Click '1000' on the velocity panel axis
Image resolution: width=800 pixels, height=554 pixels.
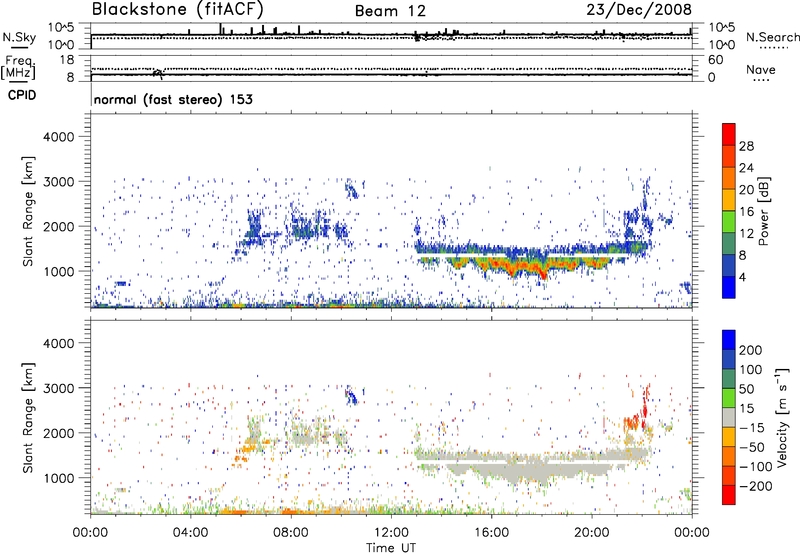click(x=58, y=478)
